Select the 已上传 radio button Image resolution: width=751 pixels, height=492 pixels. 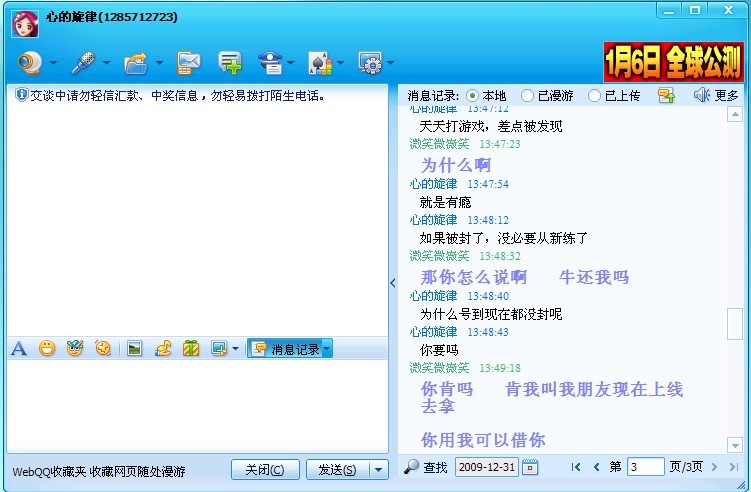tap(595, 96)
